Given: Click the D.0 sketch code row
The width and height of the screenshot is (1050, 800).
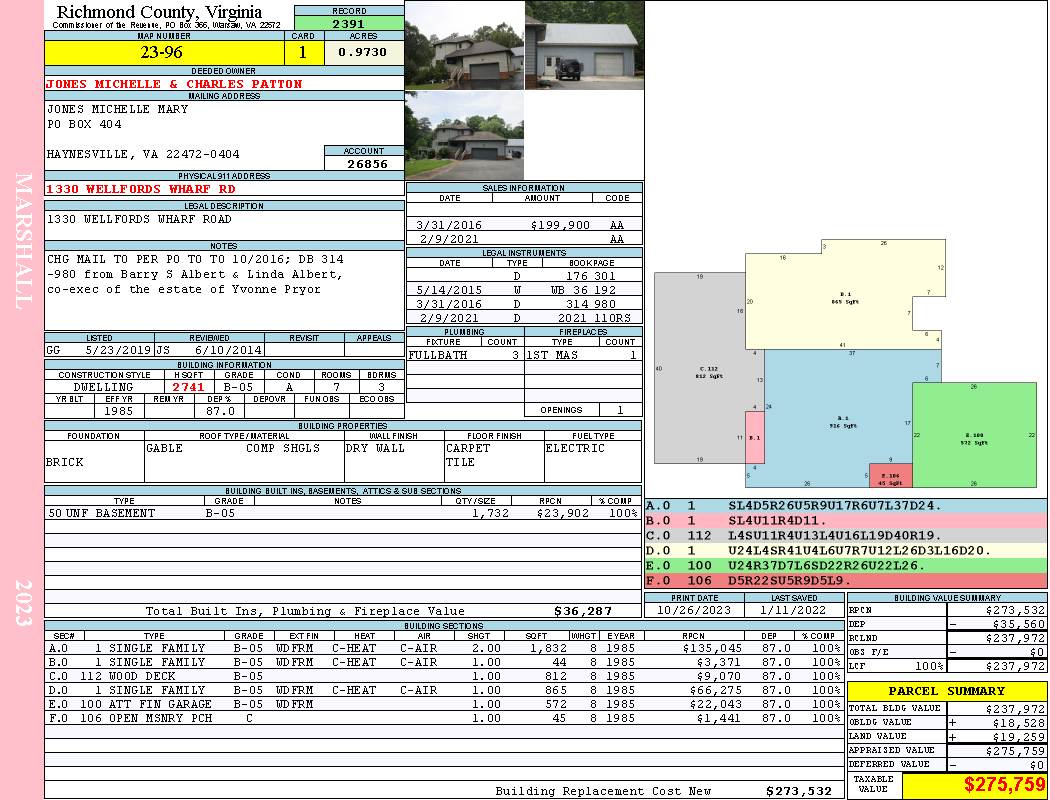Looking at the screenshot, I should pyautogui.click(x=846, y=550).
